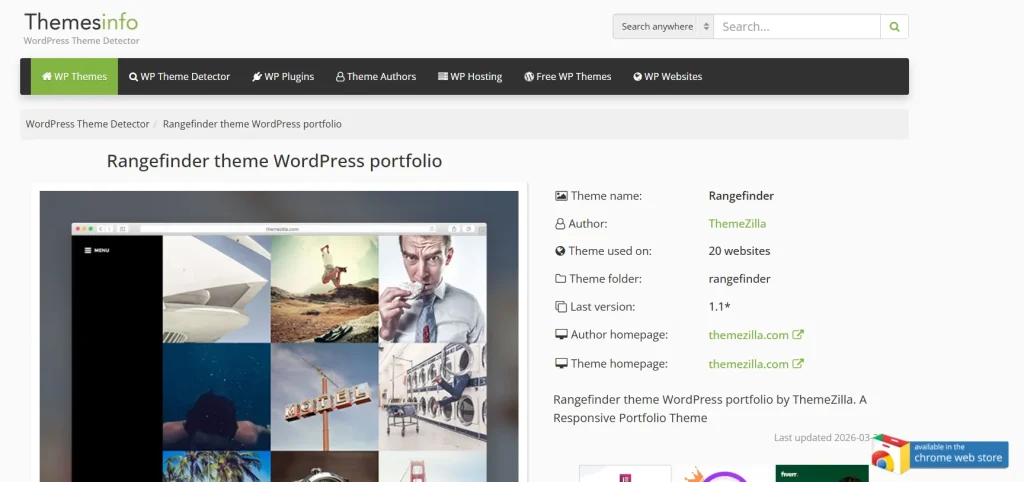The width and height of the screenshot is (1024, 482).
Task: Click the Themesinfo logo
Action: (x=81, y=22)
